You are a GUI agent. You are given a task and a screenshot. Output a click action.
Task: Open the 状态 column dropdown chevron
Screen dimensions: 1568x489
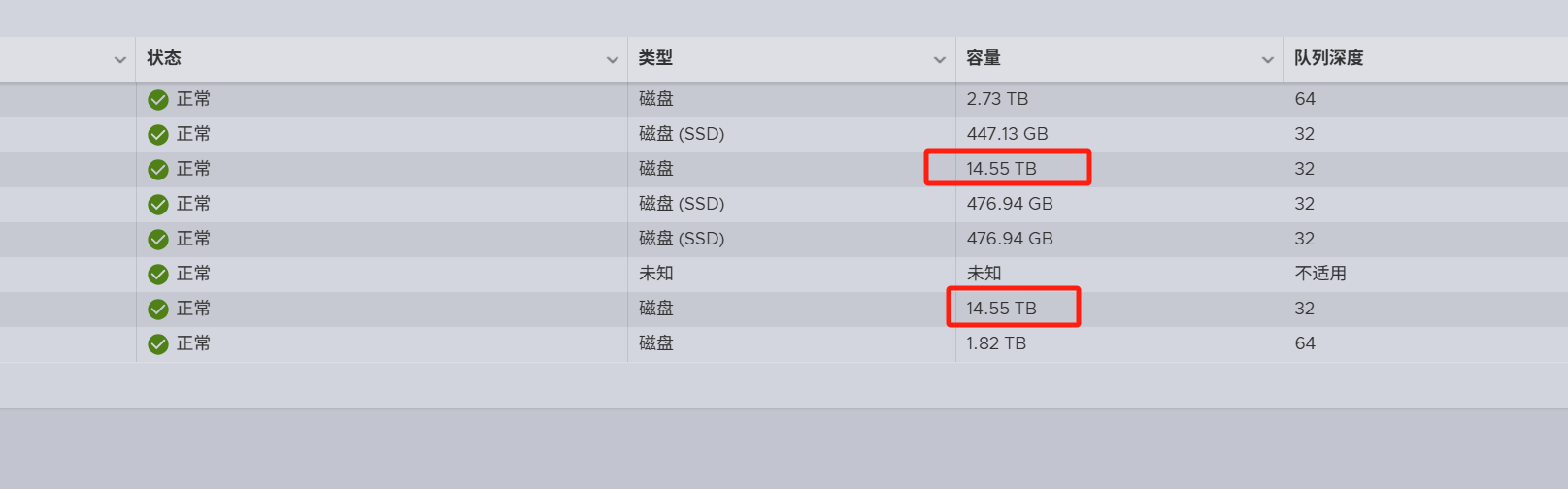(x=612, y=60)
